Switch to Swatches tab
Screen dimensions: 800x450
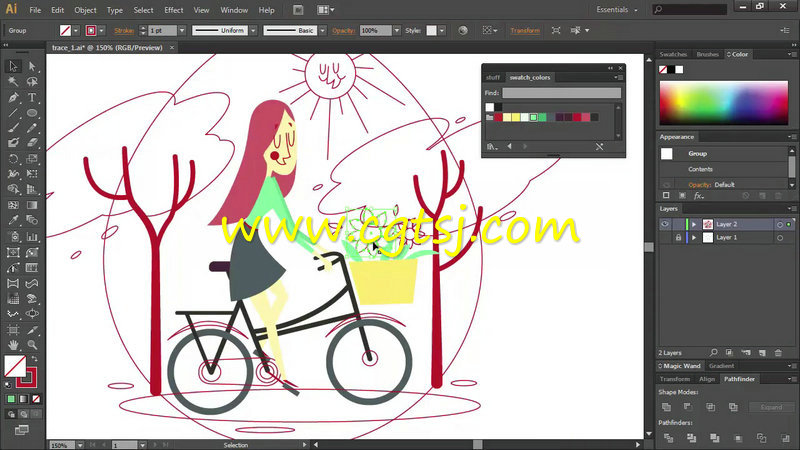point(673,54)
